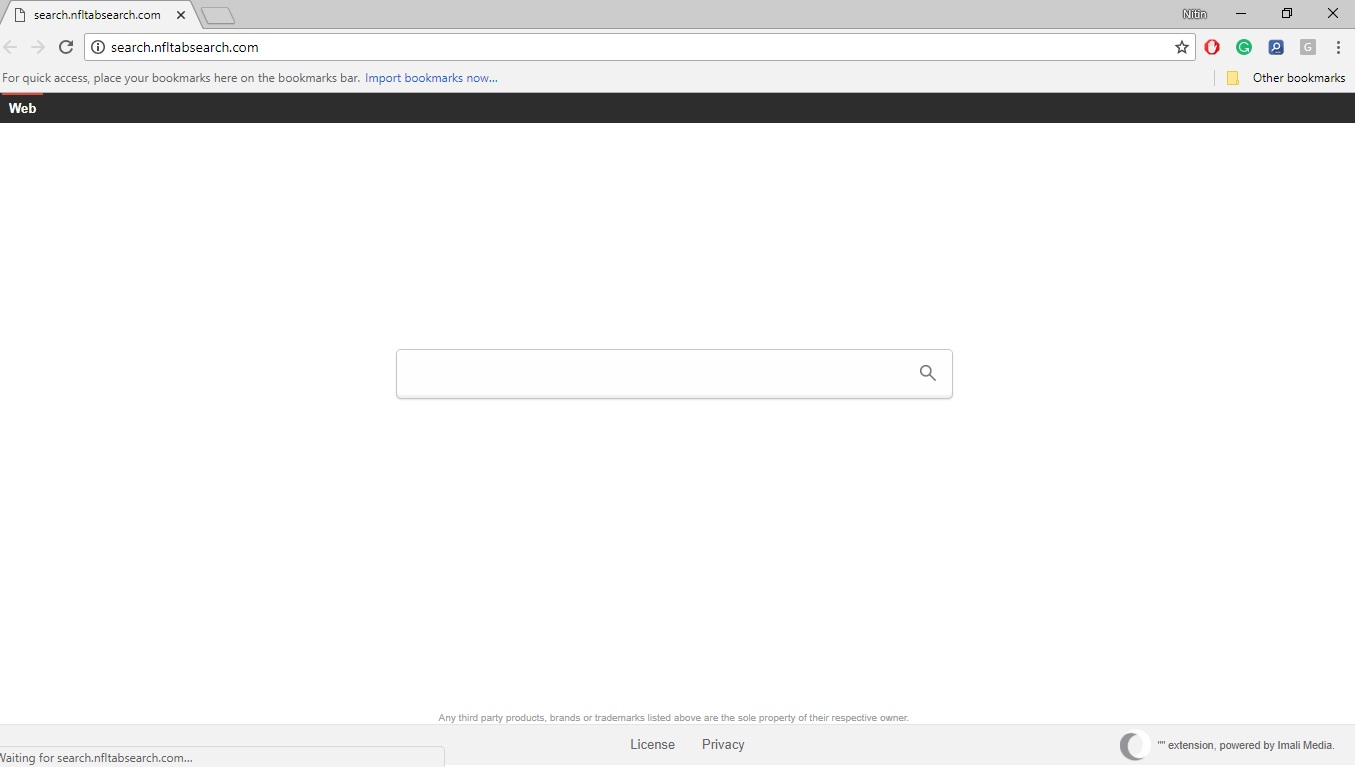
Task: Click the gray G extension icon
Action: [x=1307, y=46]
